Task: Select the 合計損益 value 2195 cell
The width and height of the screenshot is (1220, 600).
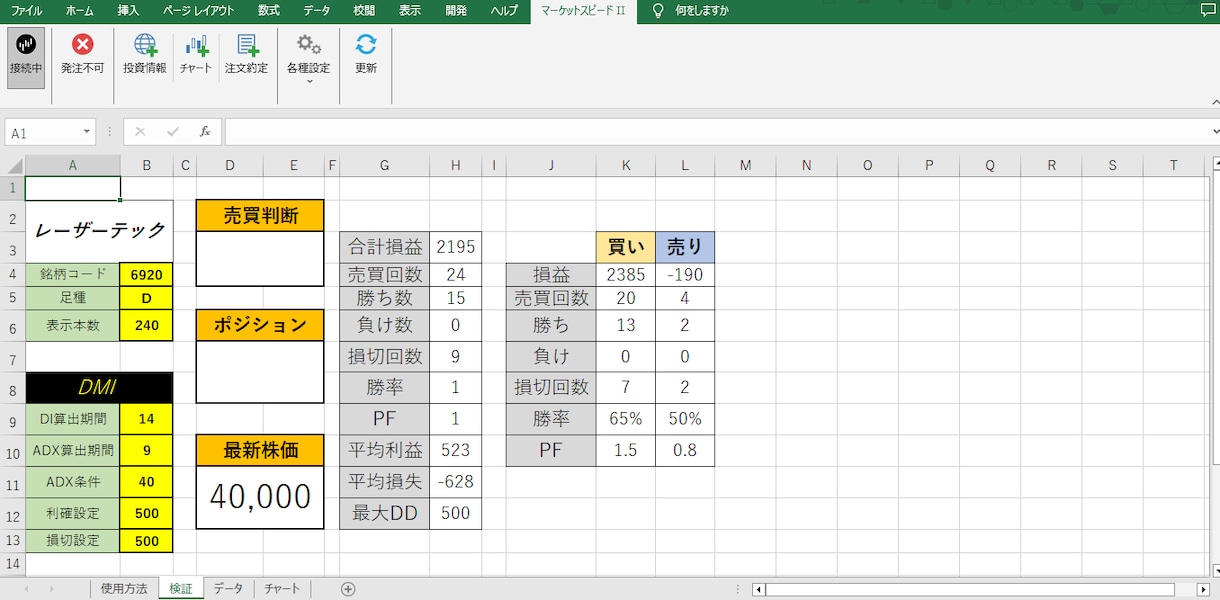Action: pos(455,247)
